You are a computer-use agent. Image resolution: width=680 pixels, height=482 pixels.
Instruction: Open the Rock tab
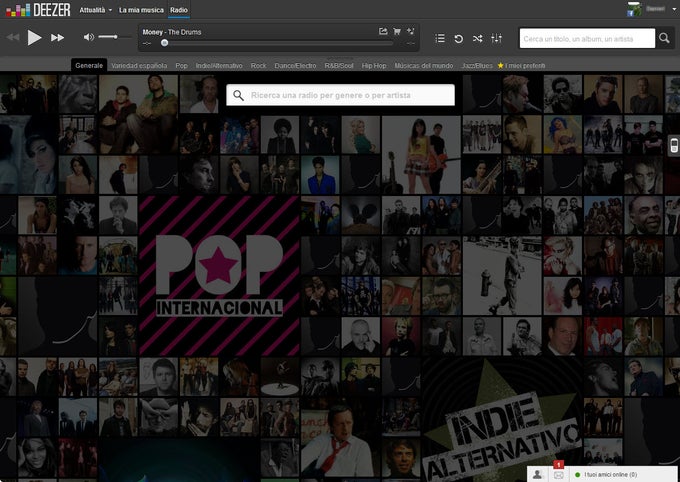point(258,66)
